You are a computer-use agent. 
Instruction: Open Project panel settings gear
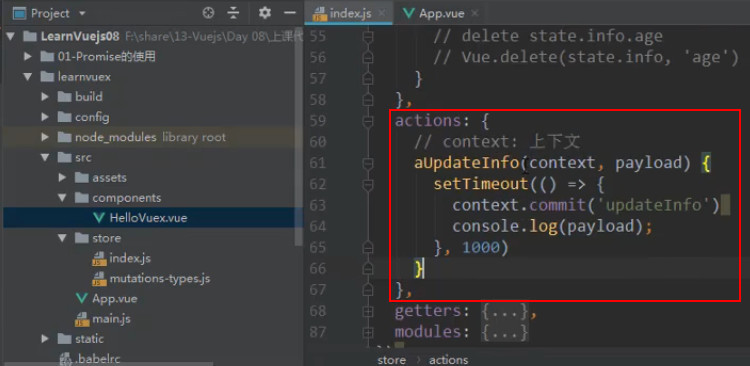click(265, 13)
